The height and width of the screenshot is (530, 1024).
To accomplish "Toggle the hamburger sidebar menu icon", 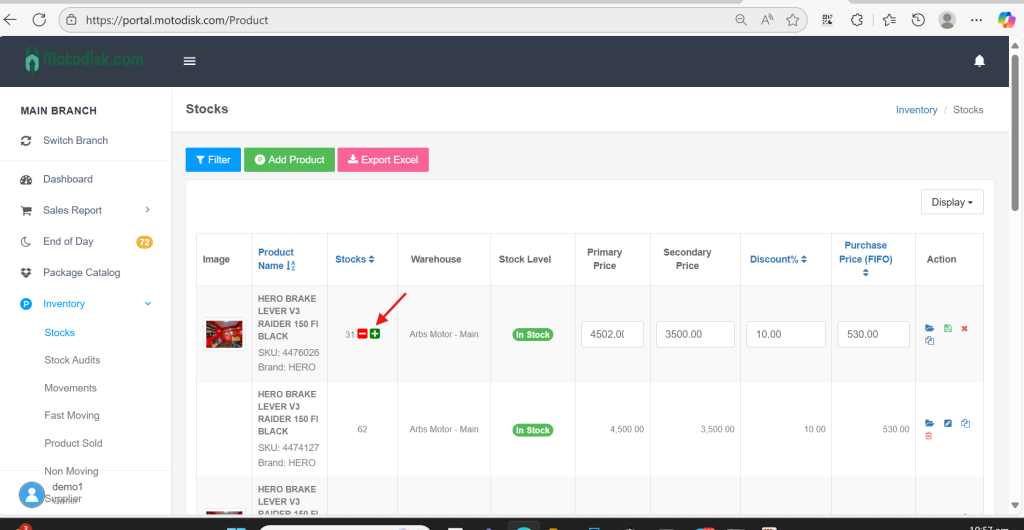I will pyautogui.click(x=189, y=61).
